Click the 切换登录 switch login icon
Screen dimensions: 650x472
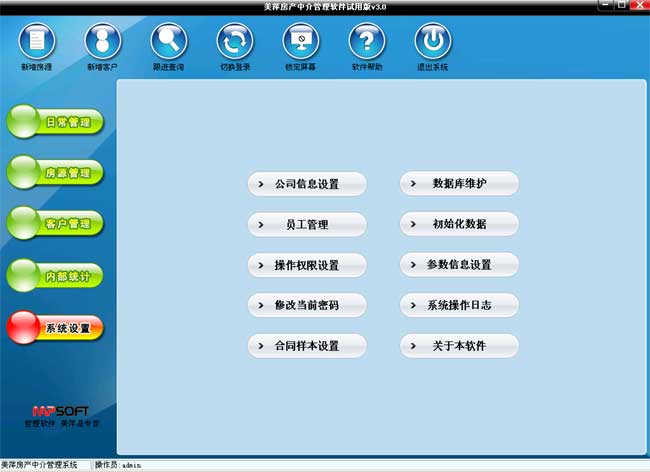click(x=234, y=42)
